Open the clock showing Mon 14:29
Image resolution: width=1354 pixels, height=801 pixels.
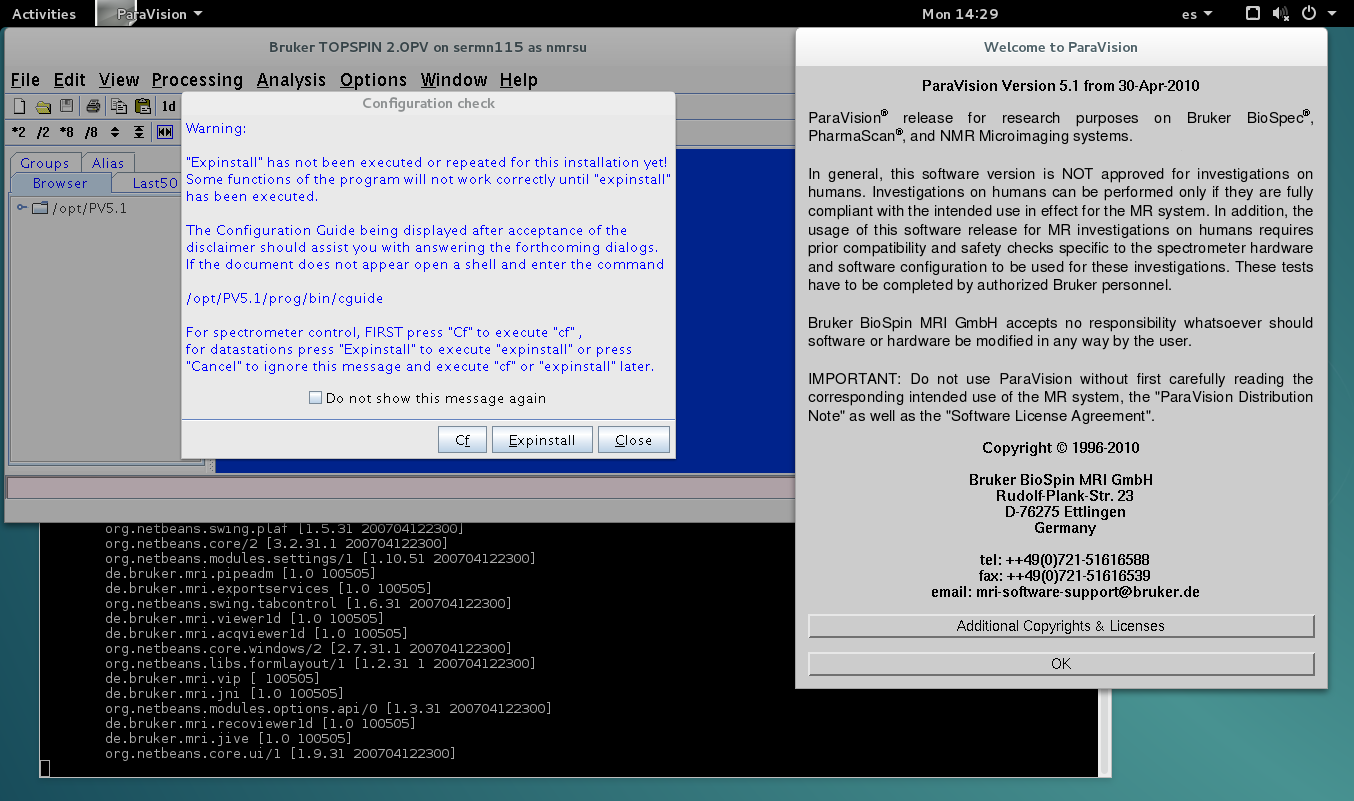tap(960, 14)
